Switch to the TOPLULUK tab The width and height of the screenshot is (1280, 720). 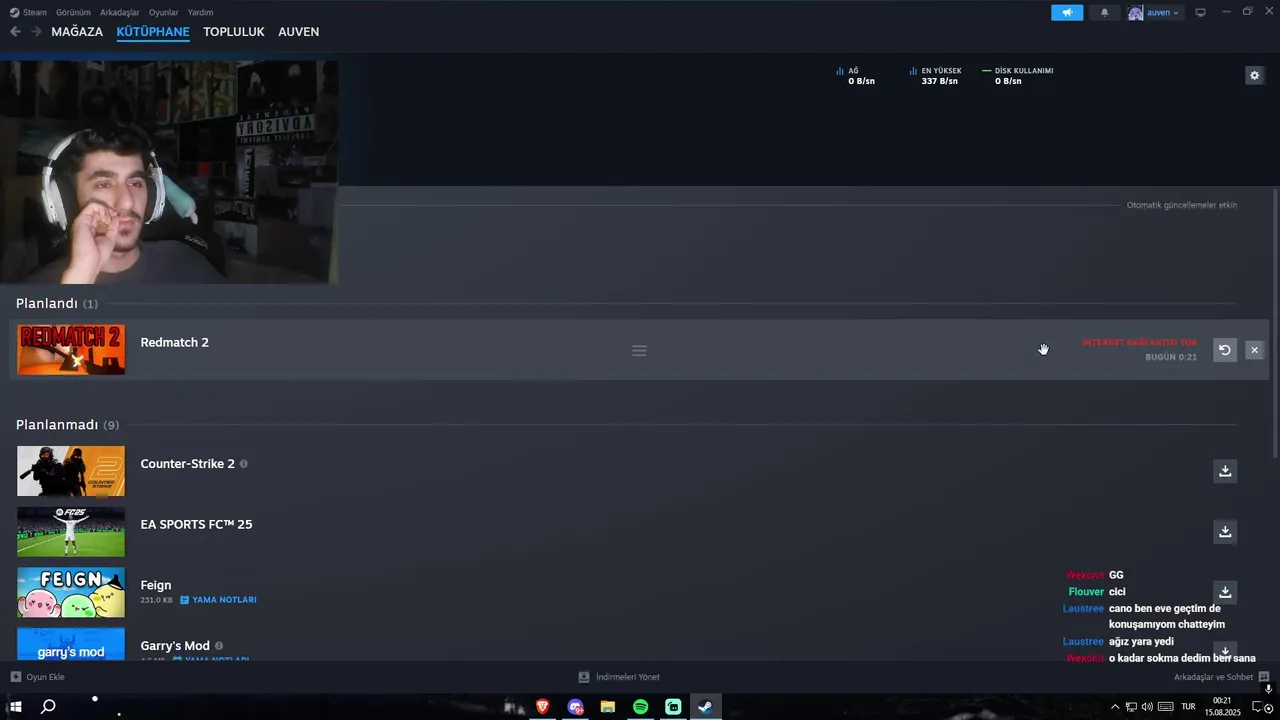[234, 32]
